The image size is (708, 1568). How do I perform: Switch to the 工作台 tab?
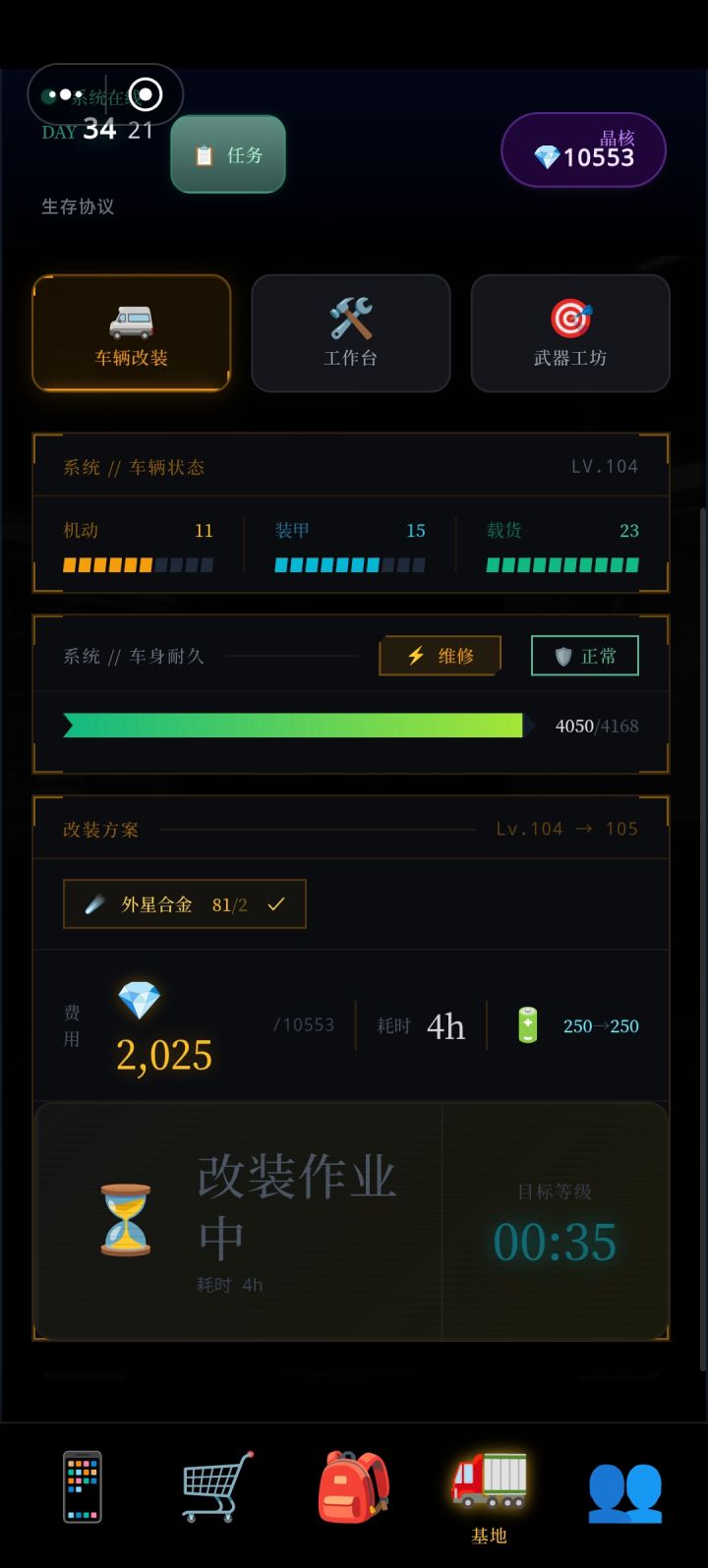[x=351, y=333]
